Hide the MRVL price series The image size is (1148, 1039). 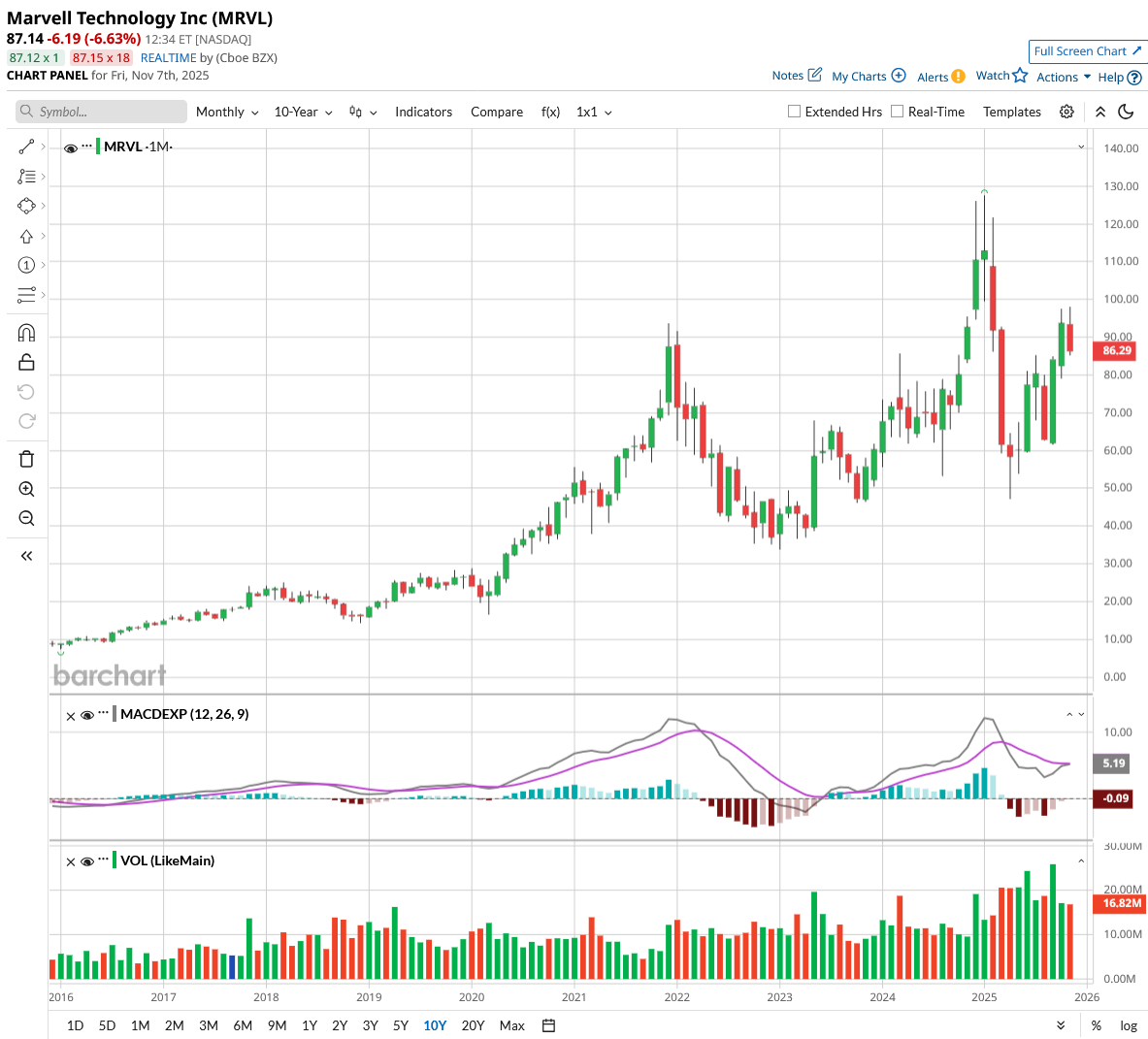coord(70,147)
